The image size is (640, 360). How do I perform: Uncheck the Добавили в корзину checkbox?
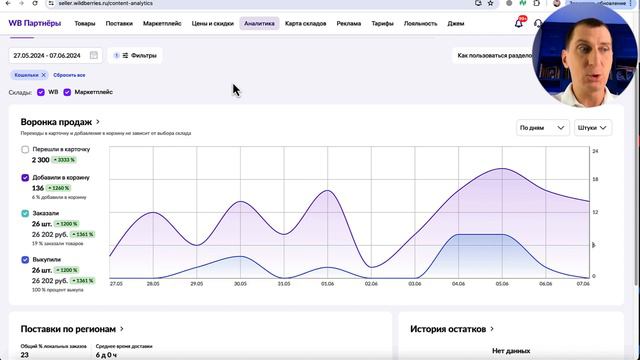point(25,178)
